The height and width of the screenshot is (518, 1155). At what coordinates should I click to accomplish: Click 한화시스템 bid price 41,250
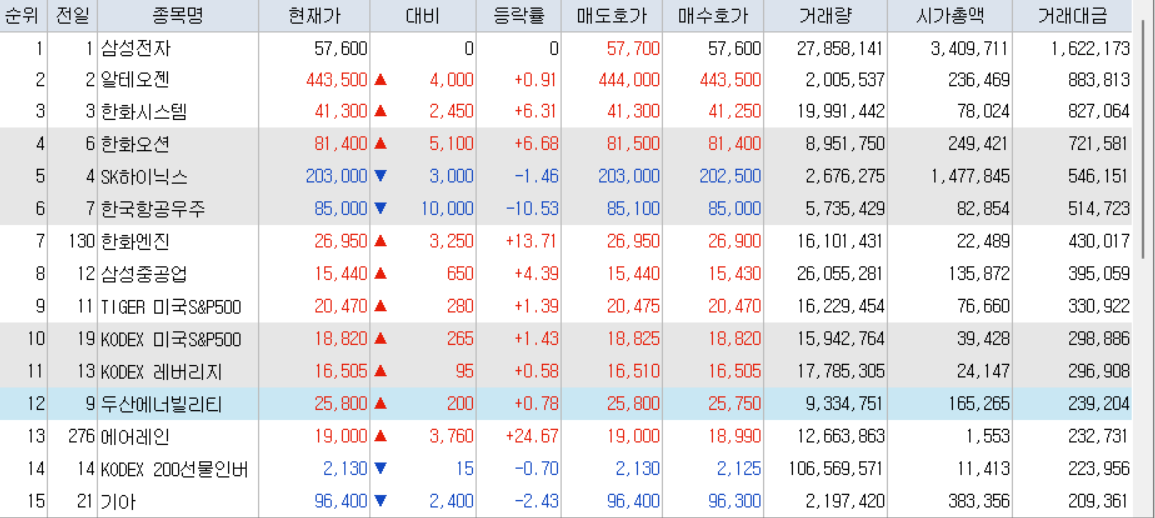point(734,112)
